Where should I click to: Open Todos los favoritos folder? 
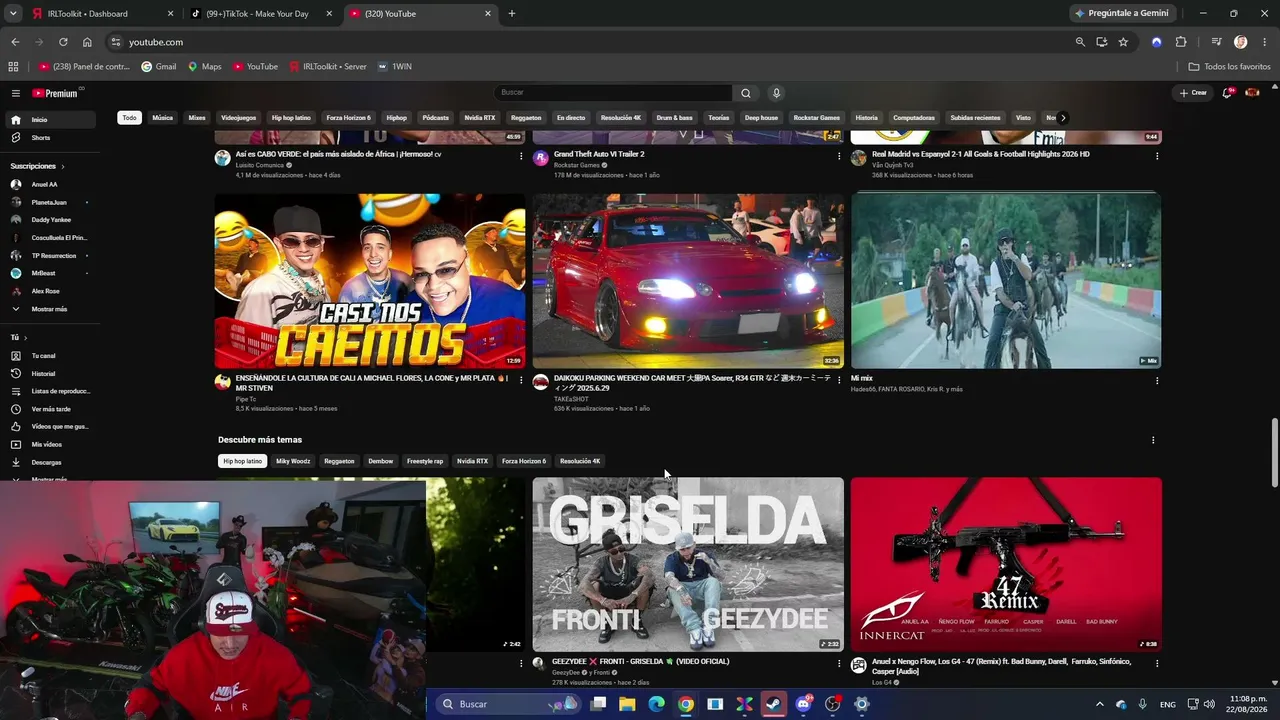click(x=1229, y=67)
